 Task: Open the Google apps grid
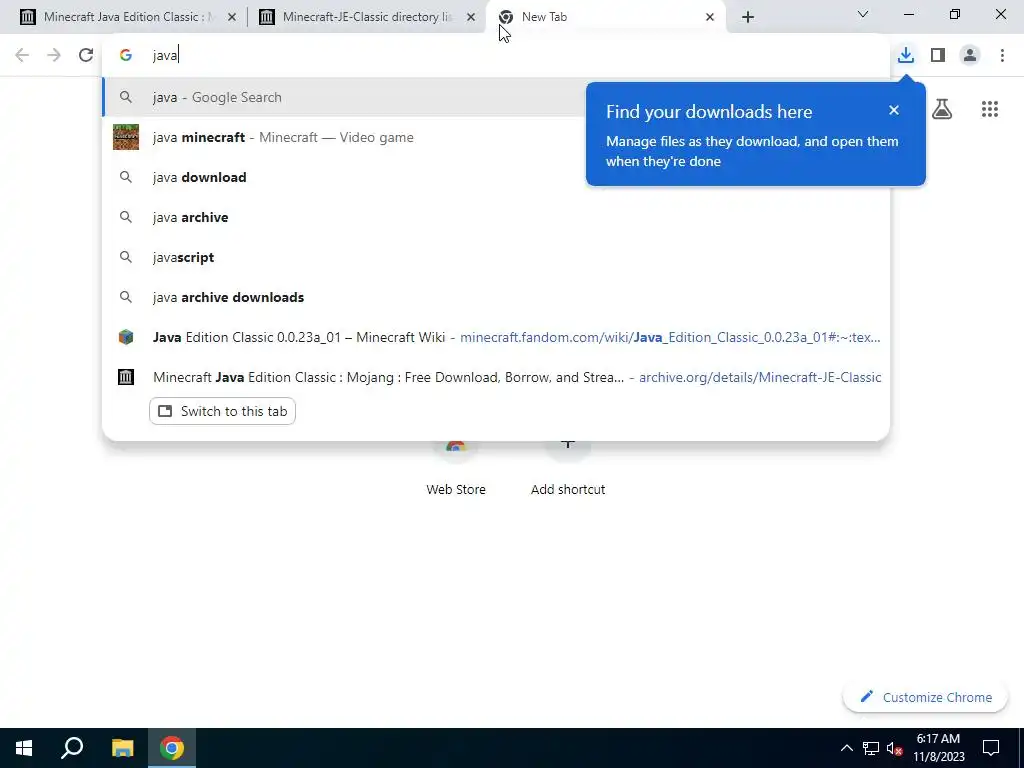click(989, 109)
